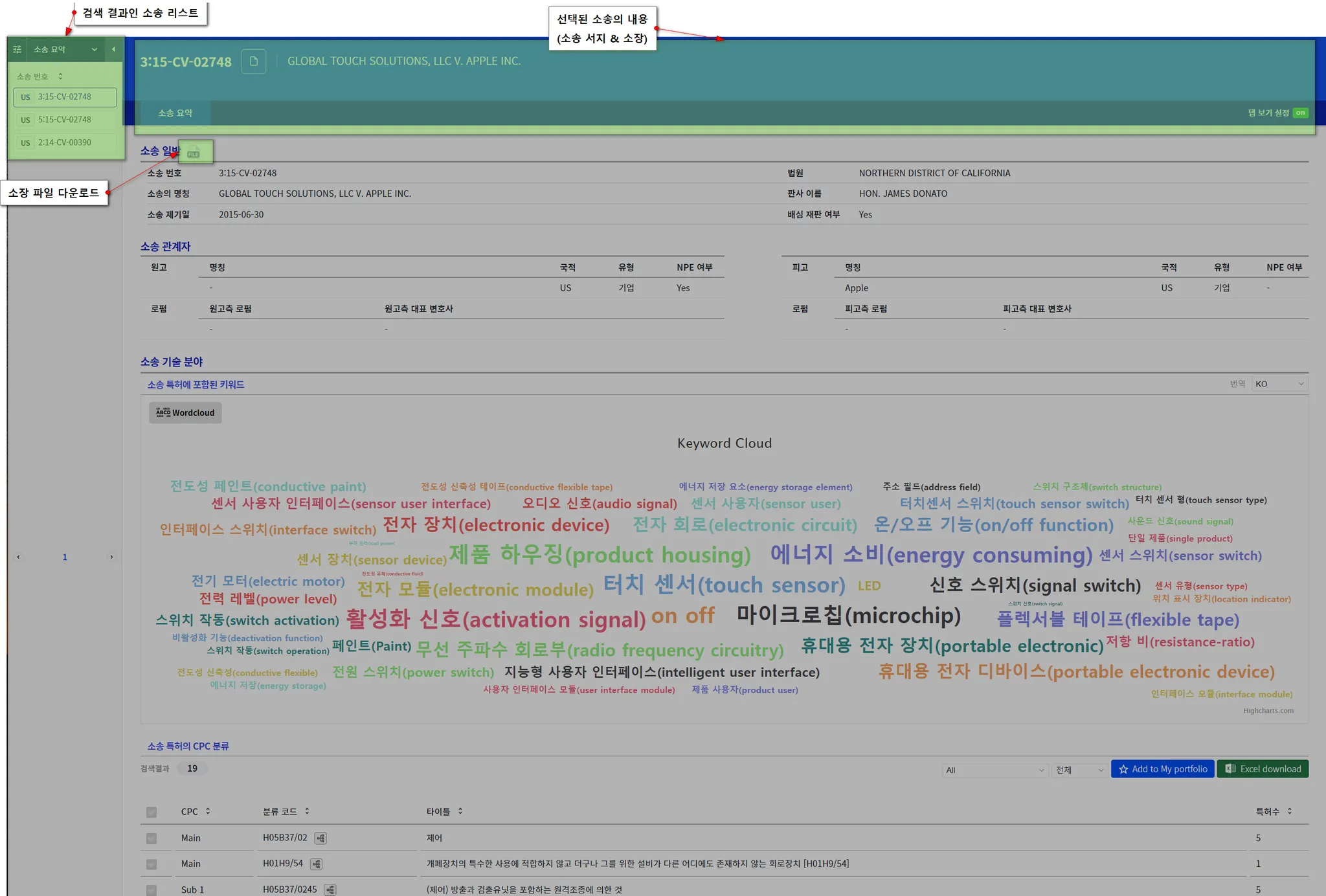This screenshot has height=896, width=1326.
Task: Check the select-all checkbox in CPC table header
Action: (152, 812)
